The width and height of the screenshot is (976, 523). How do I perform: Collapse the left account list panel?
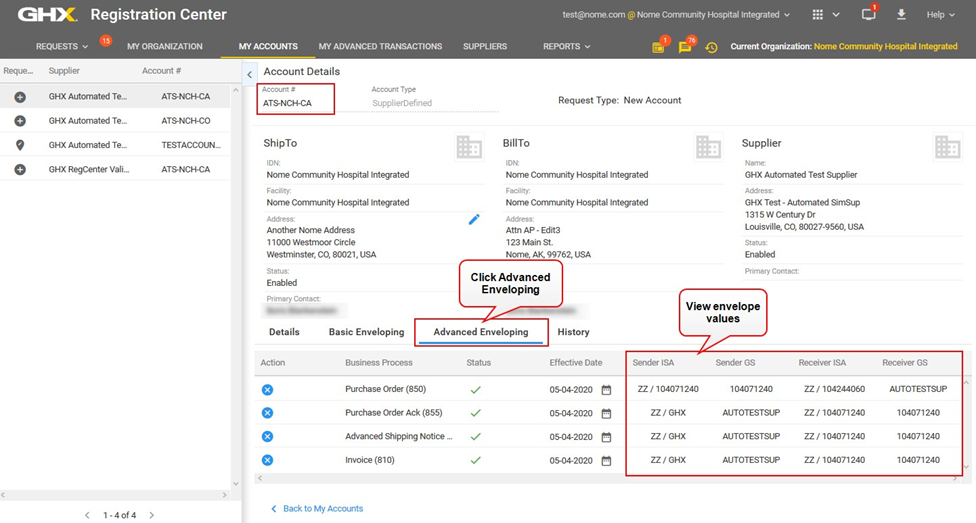(x=249, y=75)
